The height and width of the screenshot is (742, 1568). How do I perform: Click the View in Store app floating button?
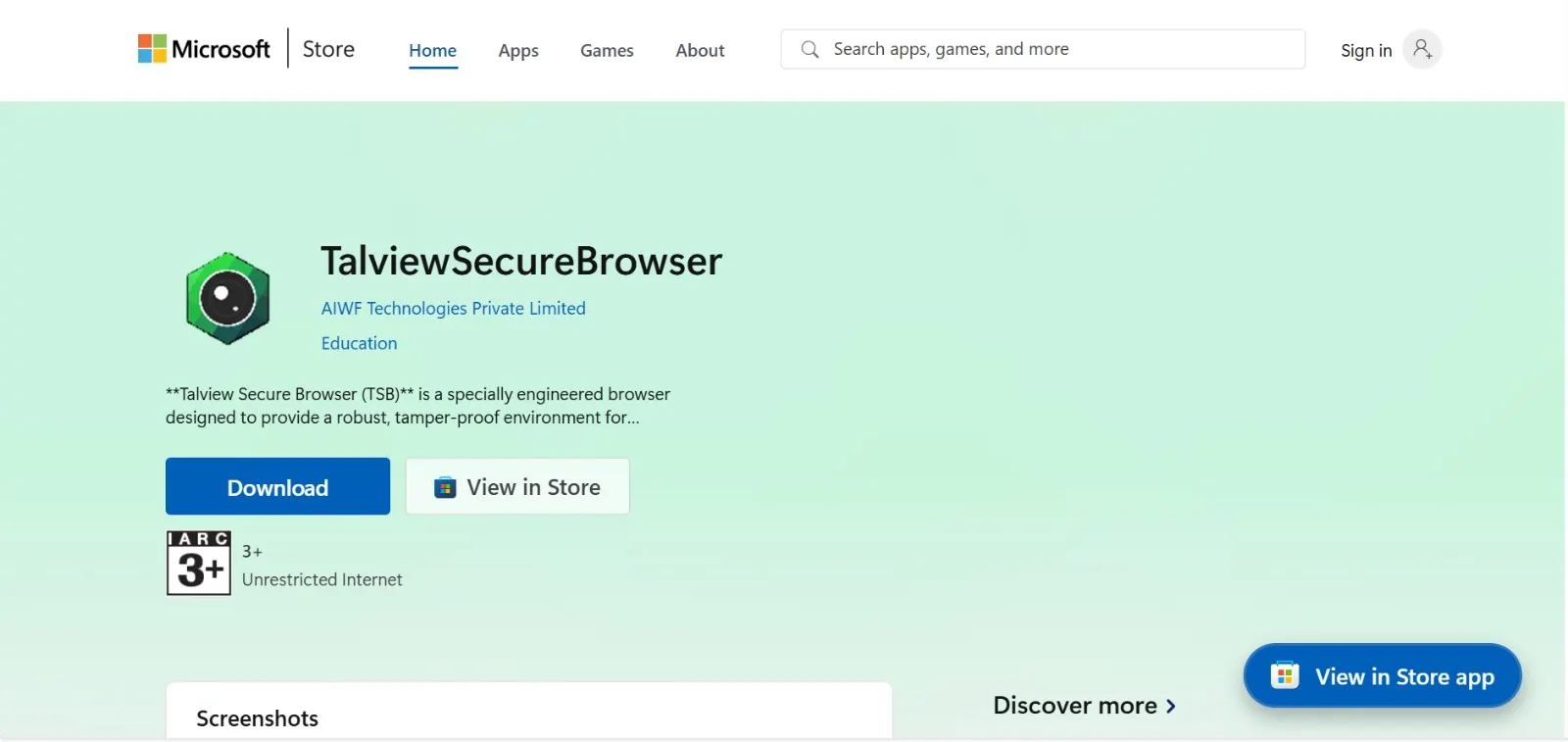click(x=1382, y=676)
